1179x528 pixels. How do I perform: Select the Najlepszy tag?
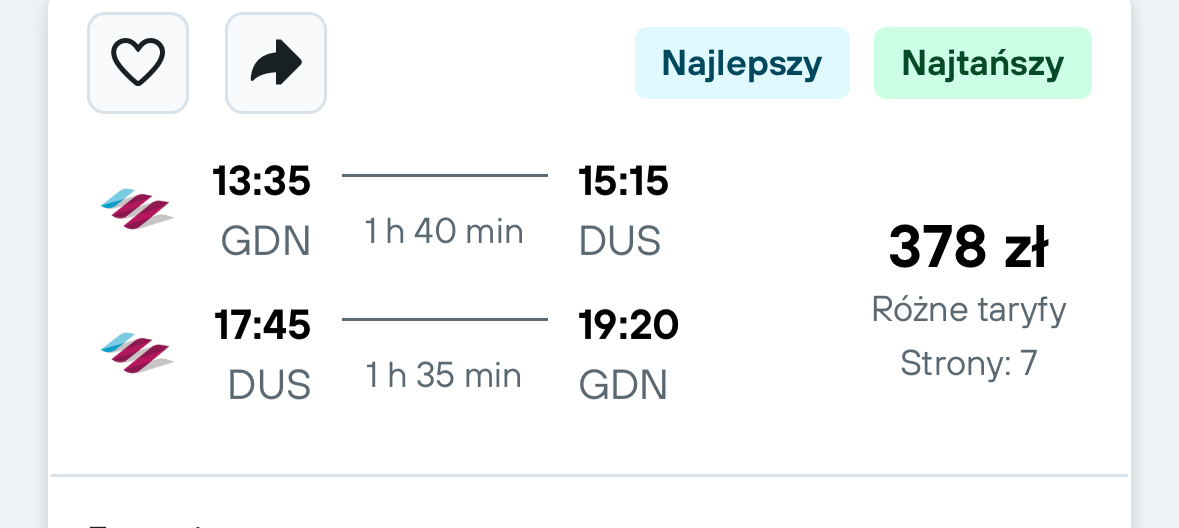pos(742,63)
